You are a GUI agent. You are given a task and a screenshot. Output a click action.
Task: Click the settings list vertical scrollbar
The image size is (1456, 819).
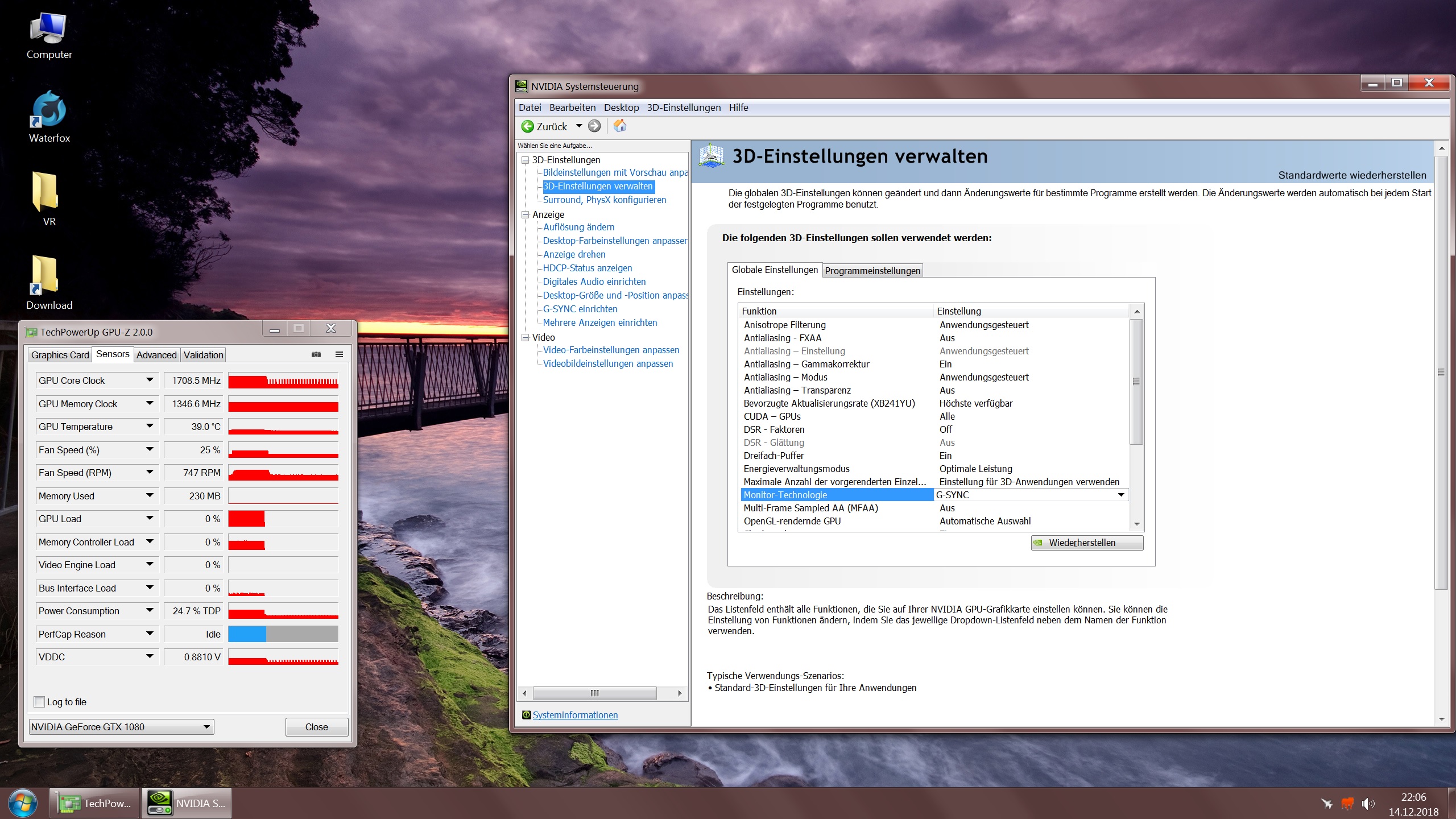tap(1136, 381)
